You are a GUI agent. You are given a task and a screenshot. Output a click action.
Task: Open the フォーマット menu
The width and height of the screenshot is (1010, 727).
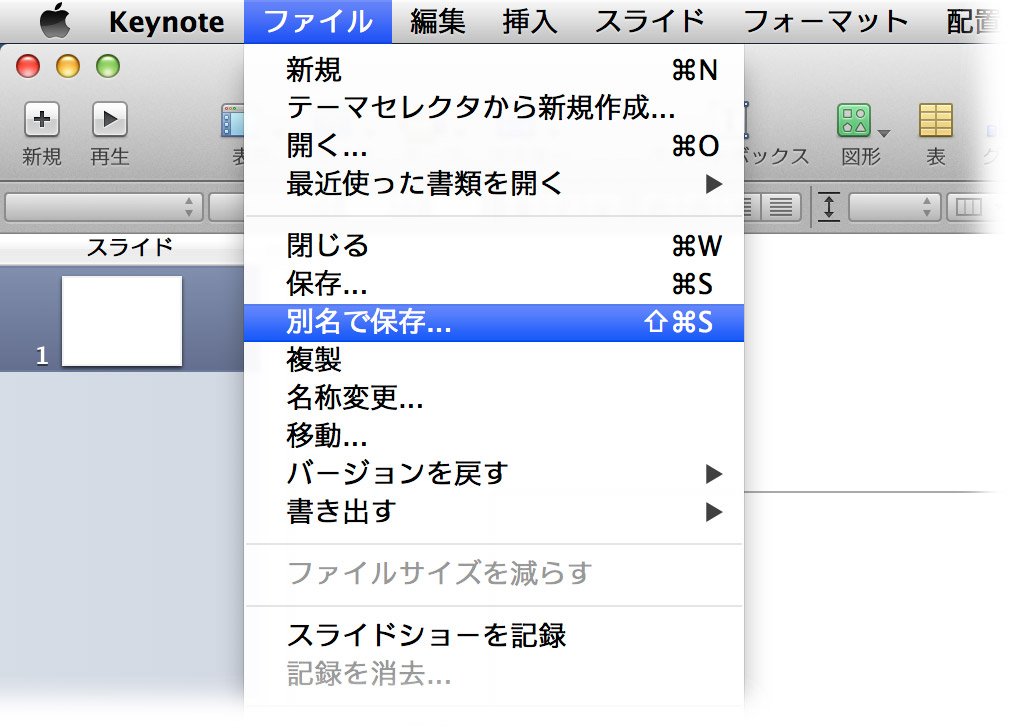click(x=825, y=21)
